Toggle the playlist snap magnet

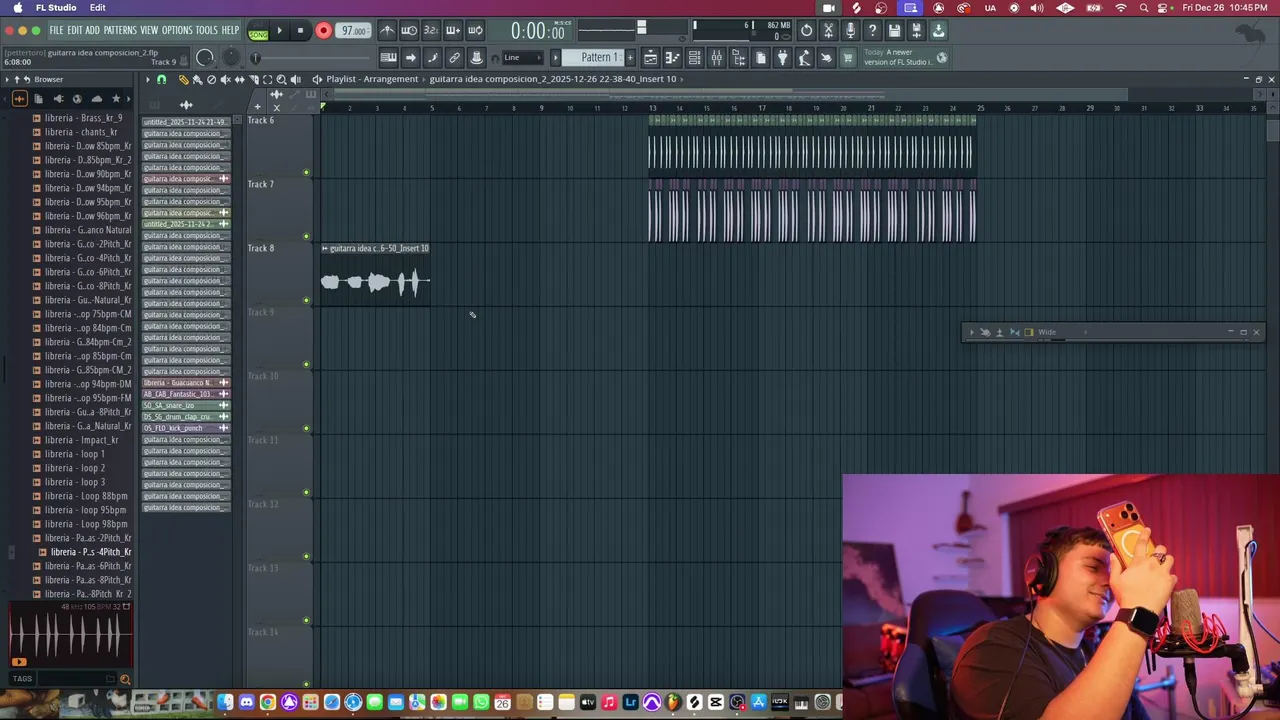(x=161, y=79)
